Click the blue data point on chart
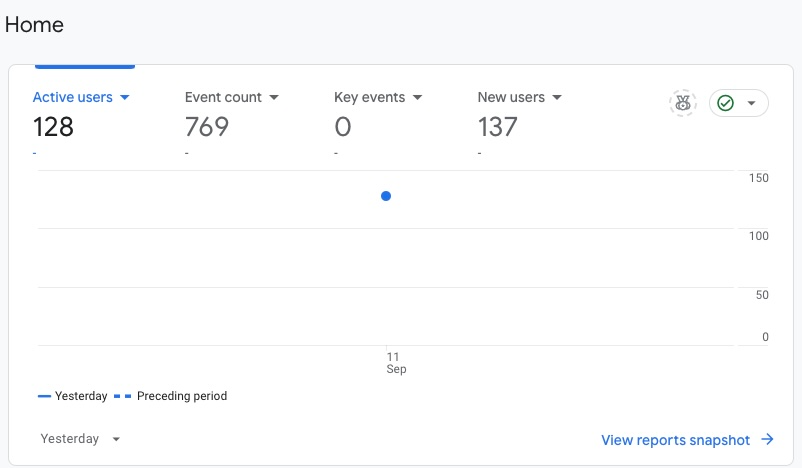The image size is (802, 468). (386, 196)
